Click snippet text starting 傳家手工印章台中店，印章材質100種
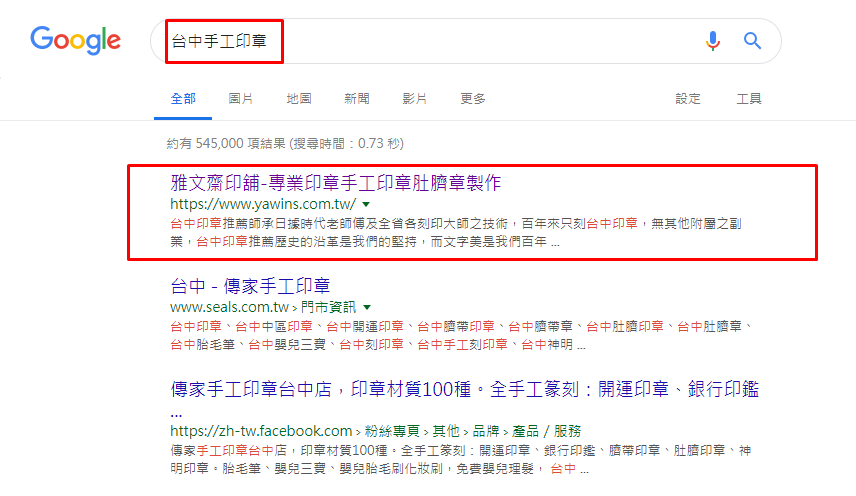This screenshot has width=856, height=496. coord(460,459)
